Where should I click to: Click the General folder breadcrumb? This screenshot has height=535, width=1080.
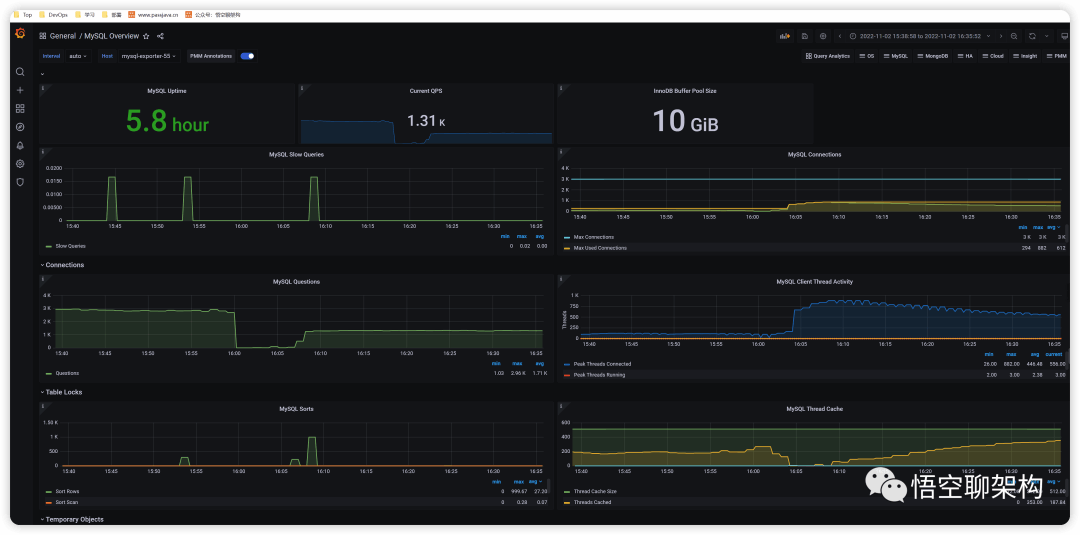(x=63, y=36)
